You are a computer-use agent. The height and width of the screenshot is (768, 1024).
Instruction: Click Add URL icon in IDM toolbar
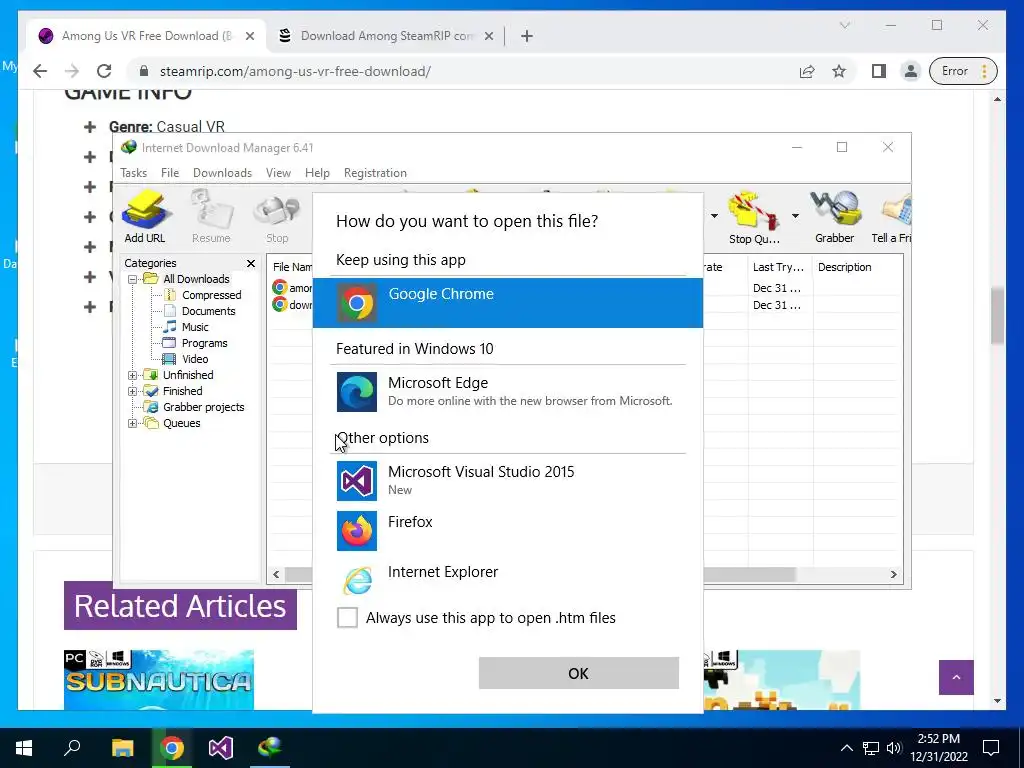point(145,217)
